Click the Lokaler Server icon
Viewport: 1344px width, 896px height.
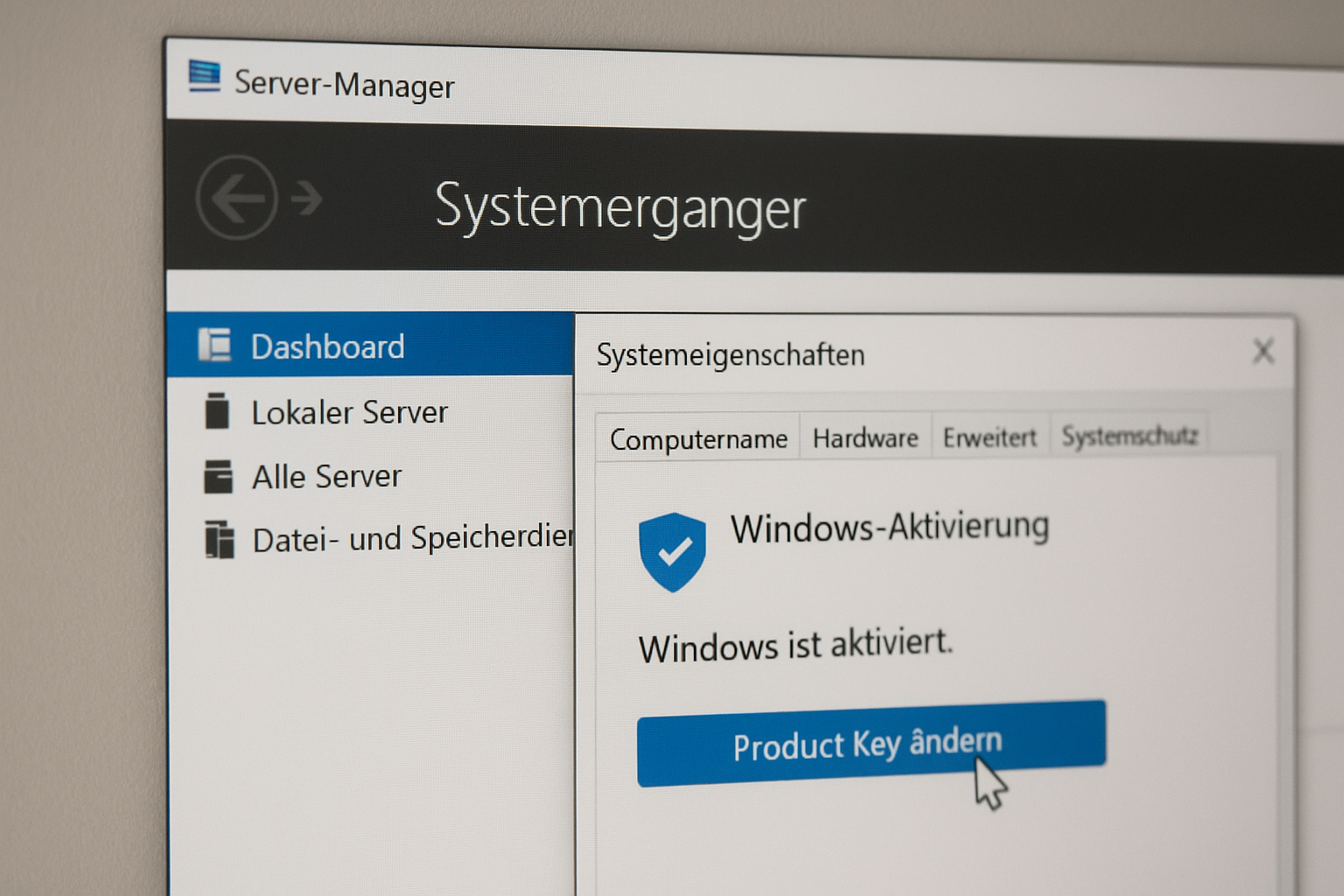tap(217, 411)
